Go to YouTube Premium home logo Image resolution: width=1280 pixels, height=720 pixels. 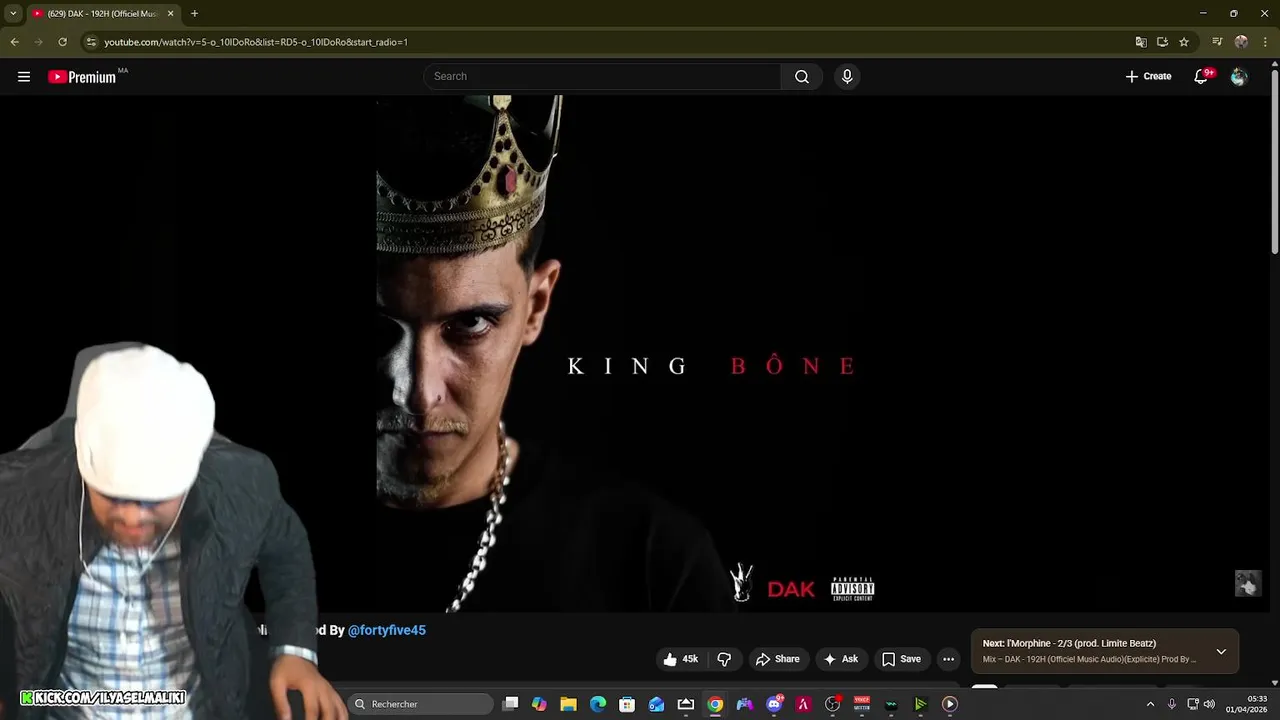click(82, 77)
